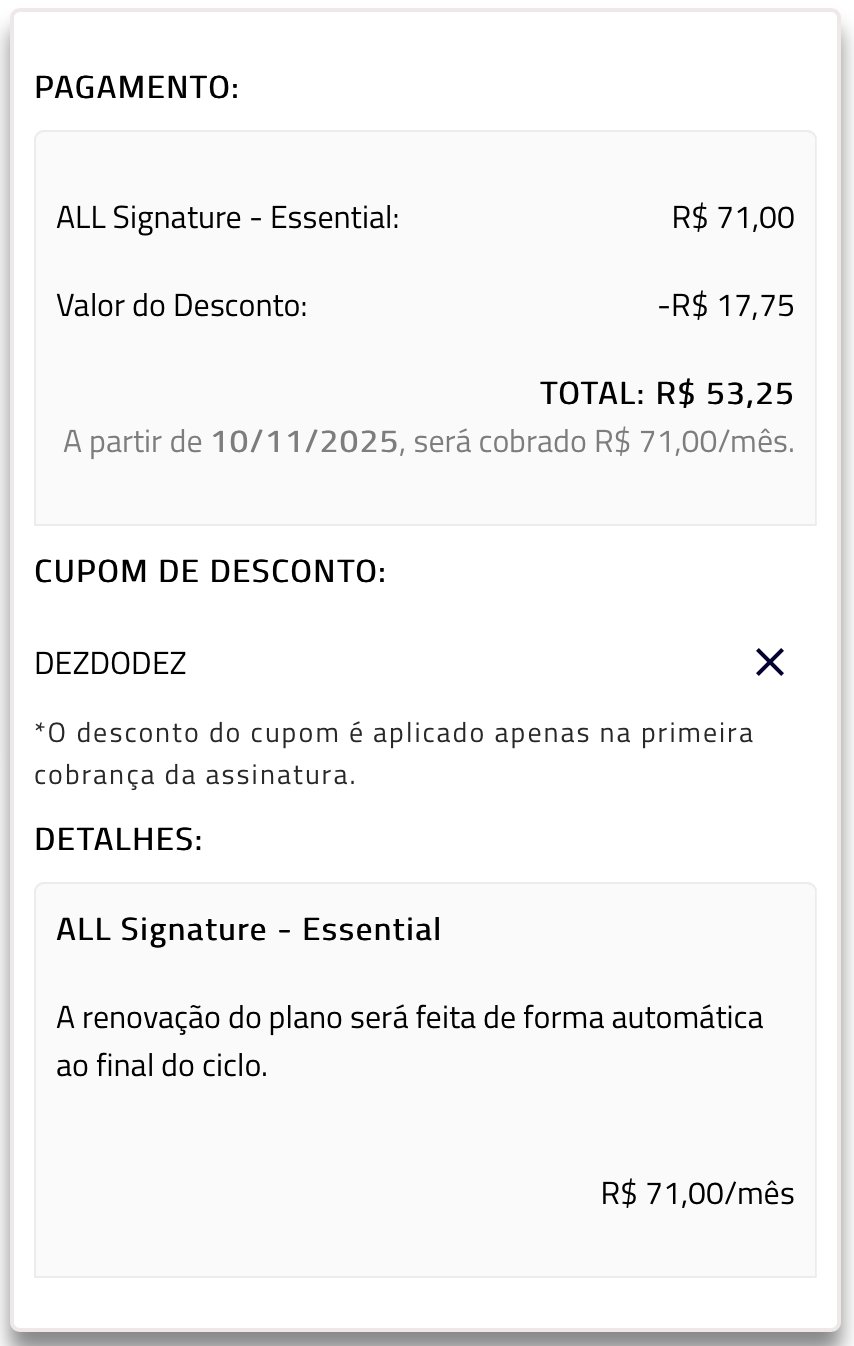Select the Valor do Desconto label

182,305
